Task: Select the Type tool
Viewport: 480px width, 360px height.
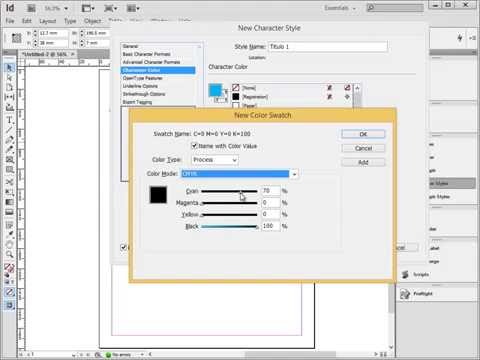Action: point(9,120)
